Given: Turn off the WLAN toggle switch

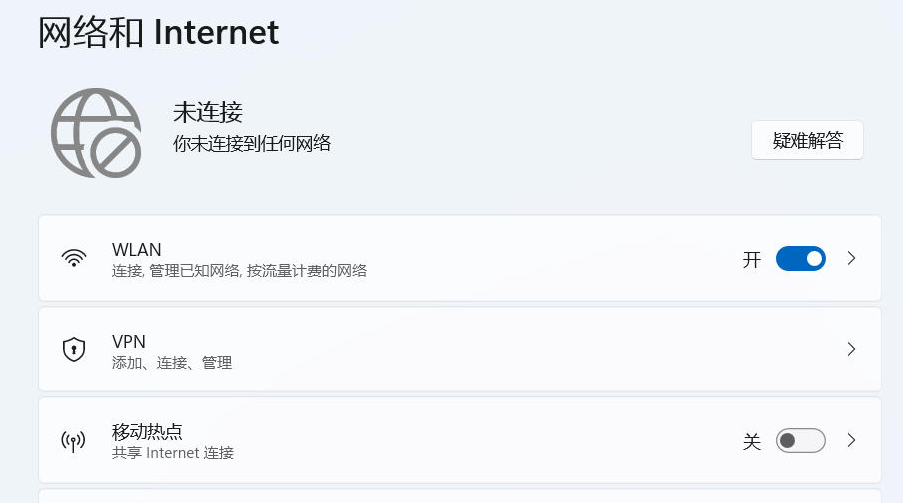Looking at the screenshot, I should [800, 259].
